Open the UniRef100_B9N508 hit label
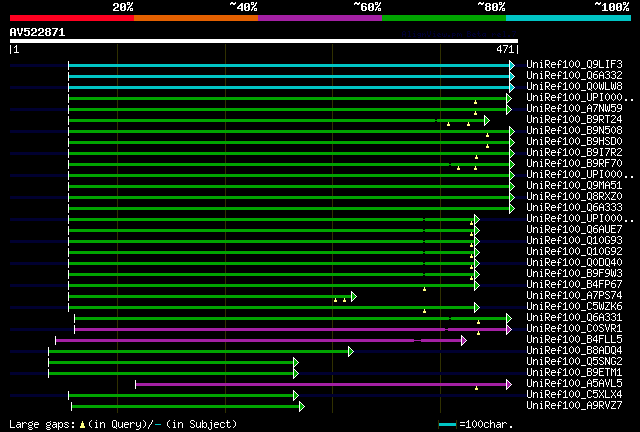640x432 pixels. click(x=574, y=131)
